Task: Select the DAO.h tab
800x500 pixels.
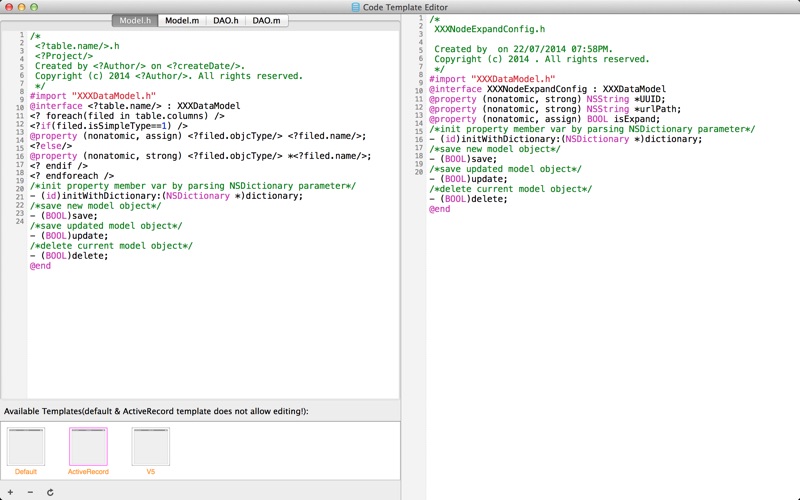Action: 226,20
